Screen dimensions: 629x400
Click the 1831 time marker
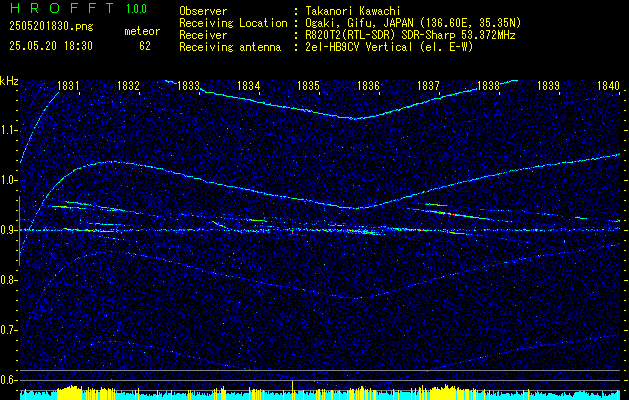(68, 85)
